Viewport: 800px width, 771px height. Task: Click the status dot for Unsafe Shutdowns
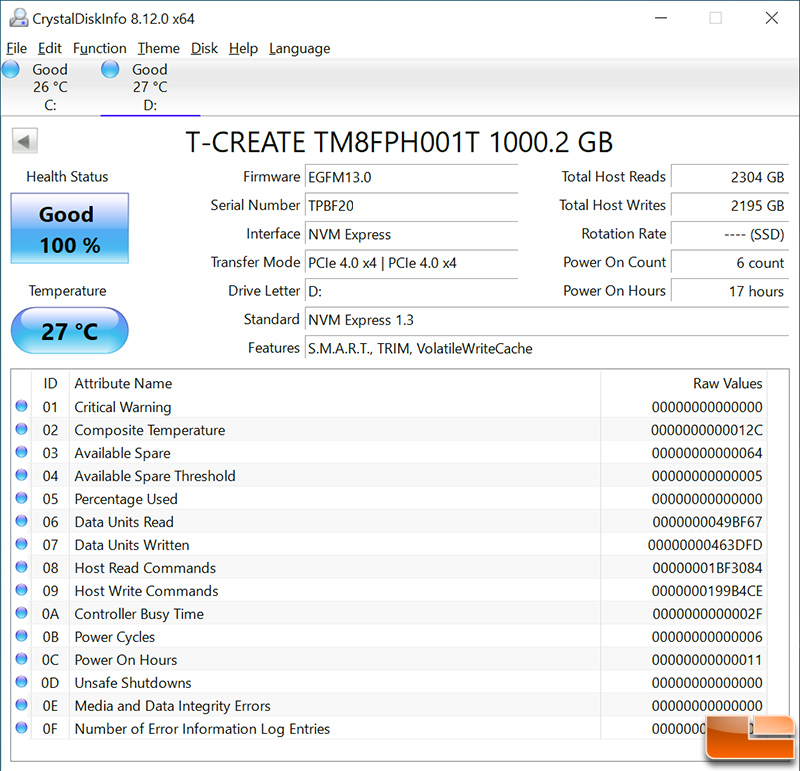pos(21,682)
